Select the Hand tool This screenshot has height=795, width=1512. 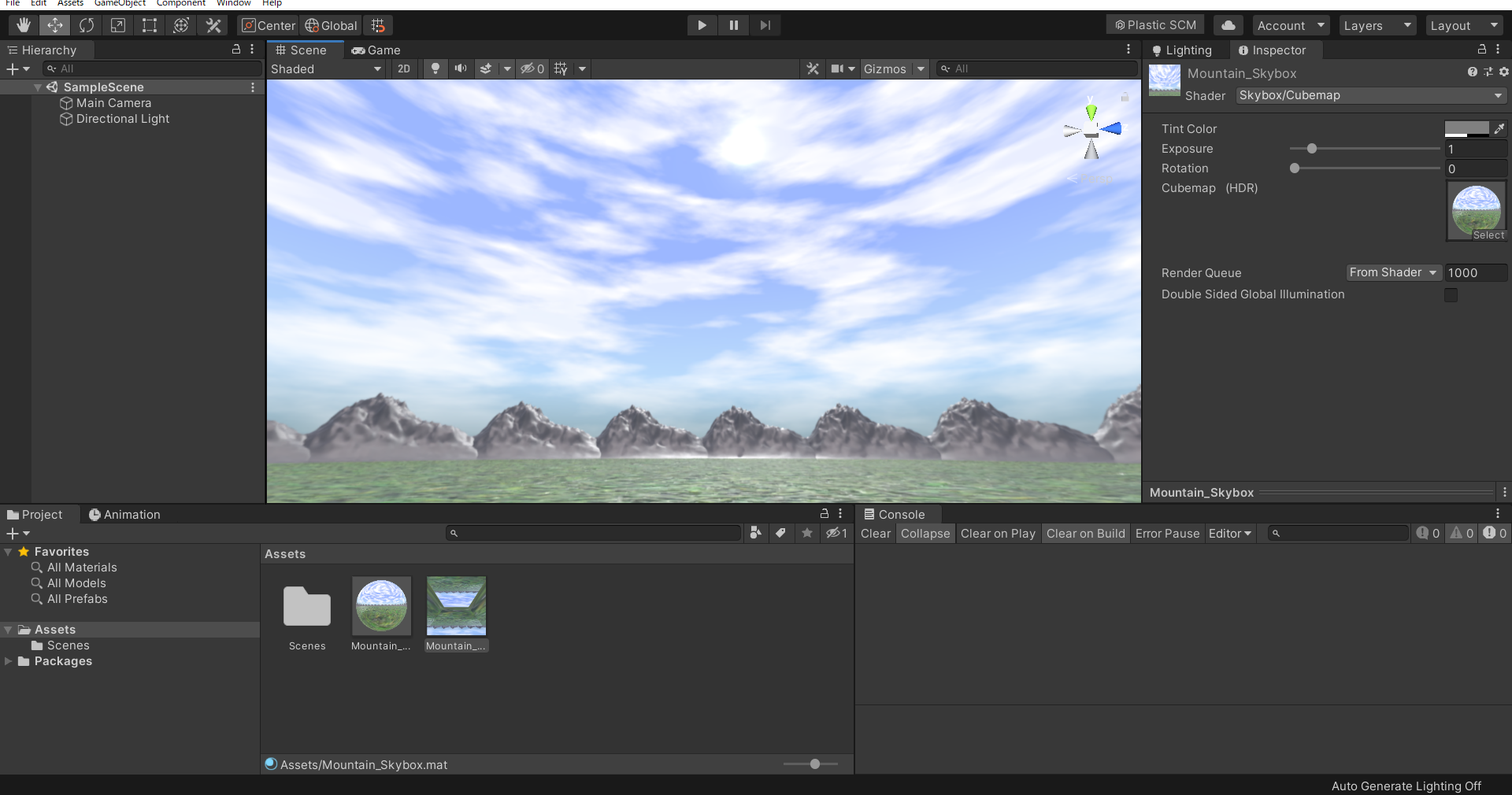tap(23, 25)
